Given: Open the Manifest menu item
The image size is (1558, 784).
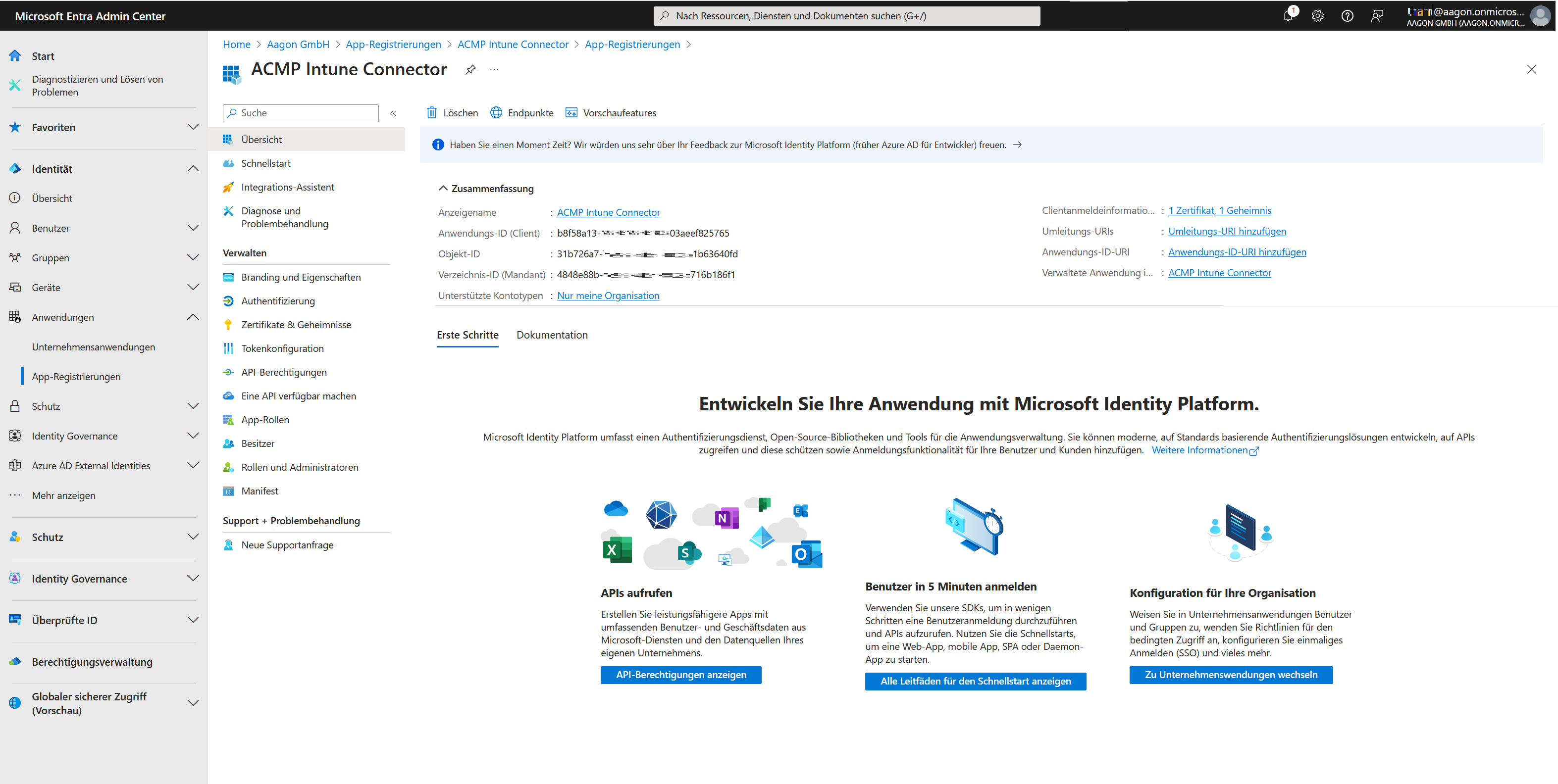Looking at the screenshot, I should (x=260, y=491).
